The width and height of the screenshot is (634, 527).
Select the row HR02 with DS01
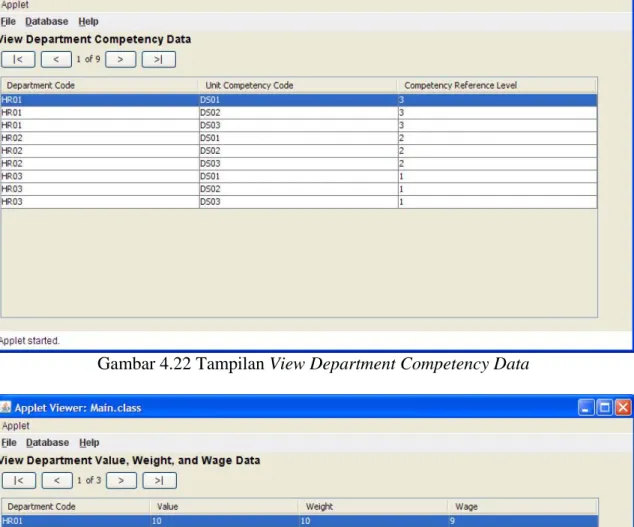pyautogui.click(x=299, y=138)
